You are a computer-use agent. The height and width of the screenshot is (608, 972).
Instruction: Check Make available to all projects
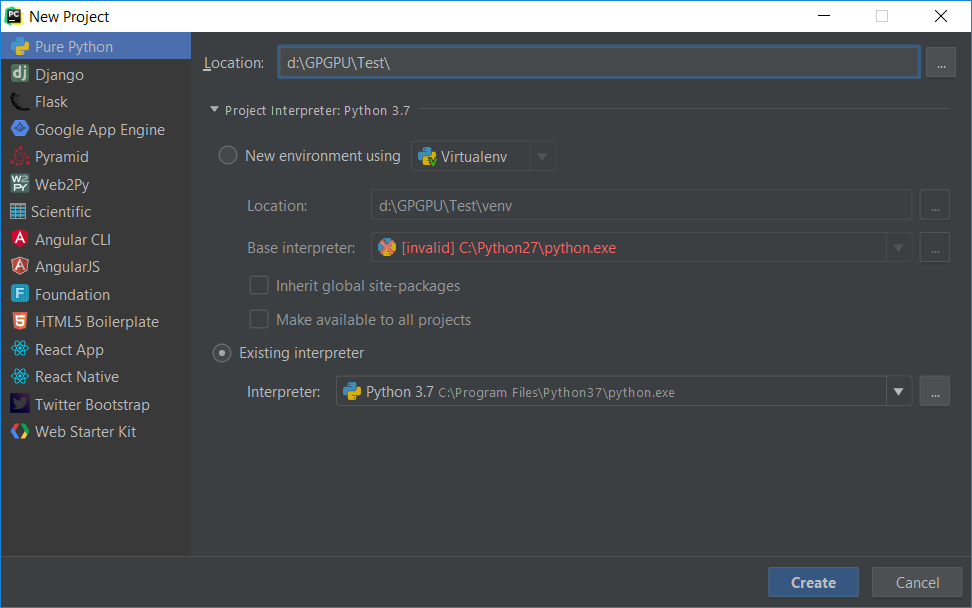[x=258, y=319]
